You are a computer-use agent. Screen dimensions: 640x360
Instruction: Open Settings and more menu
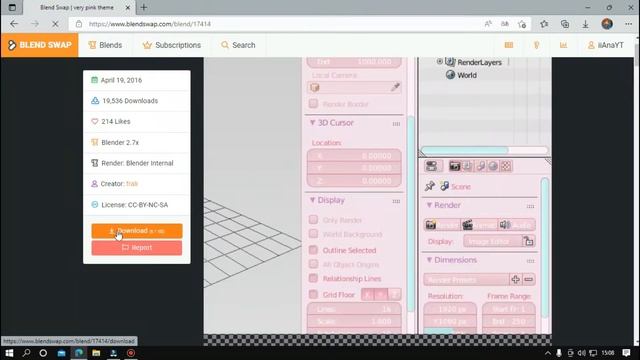click(628, 24)
